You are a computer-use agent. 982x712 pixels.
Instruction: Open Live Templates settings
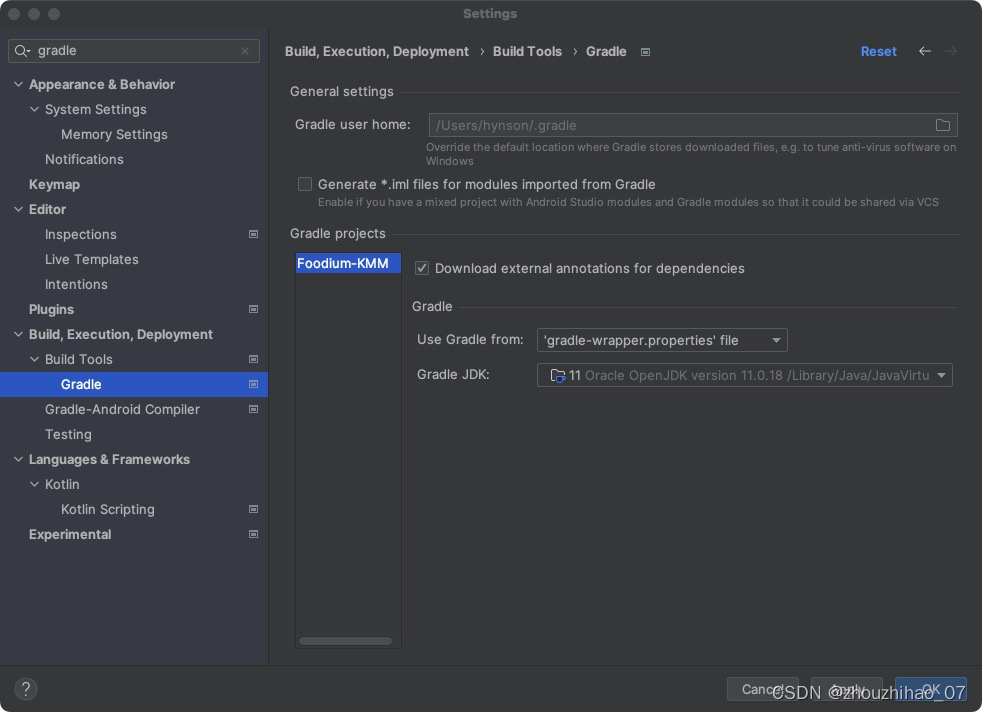tap(91, 260)
